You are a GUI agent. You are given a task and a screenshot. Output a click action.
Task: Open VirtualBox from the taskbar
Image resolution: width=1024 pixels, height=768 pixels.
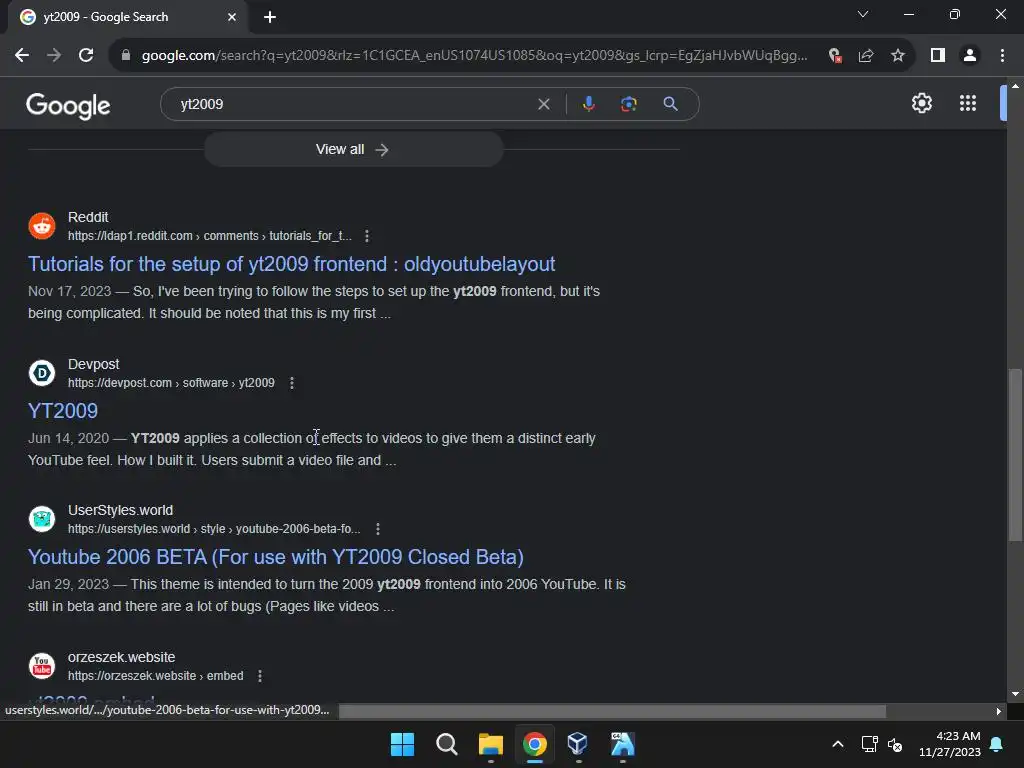578,744
